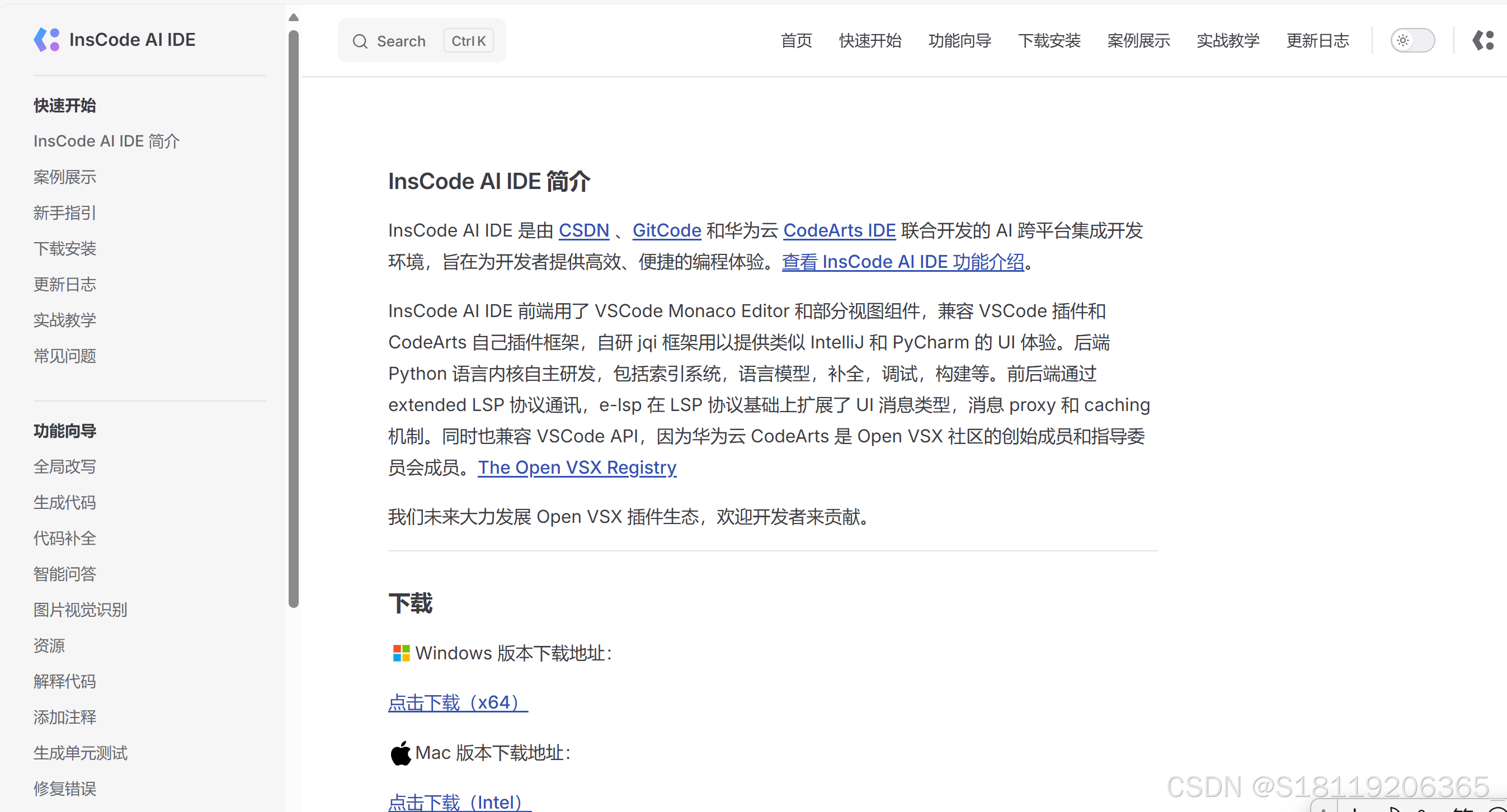The width and height of the screenshot is (1507, 812).
Task: Select 图片视觉识别 in sidebar list
Action: (x=80, y=610)
